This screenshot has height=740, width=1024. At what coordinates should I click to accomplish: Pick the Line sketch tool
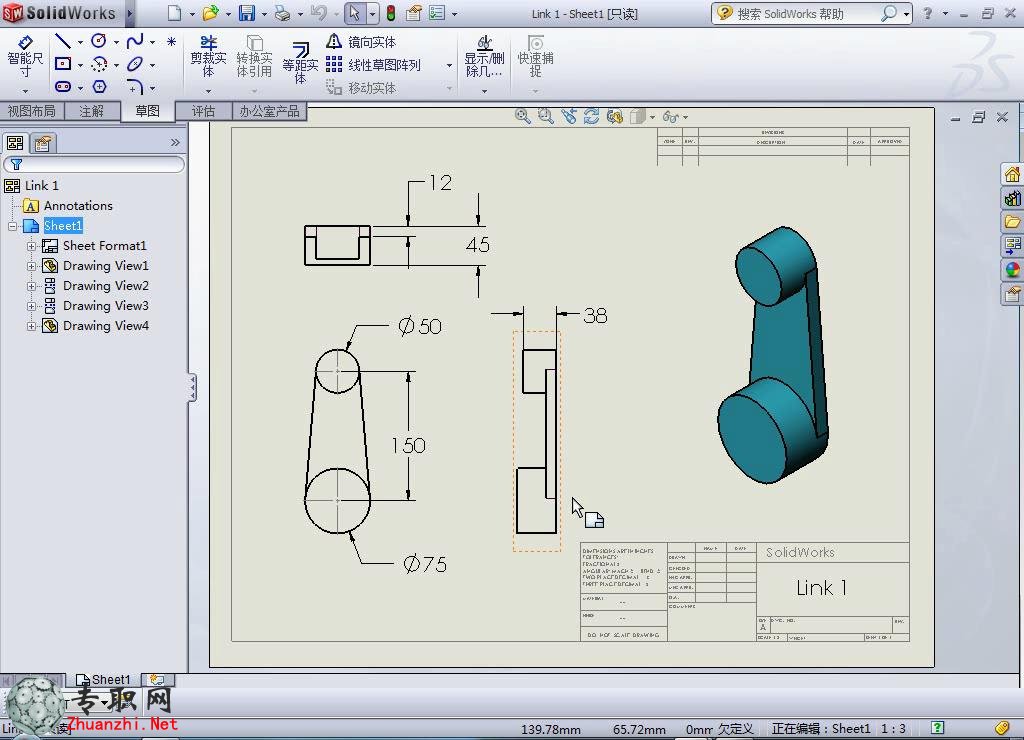pyautogui.click(x=63, y=42)
